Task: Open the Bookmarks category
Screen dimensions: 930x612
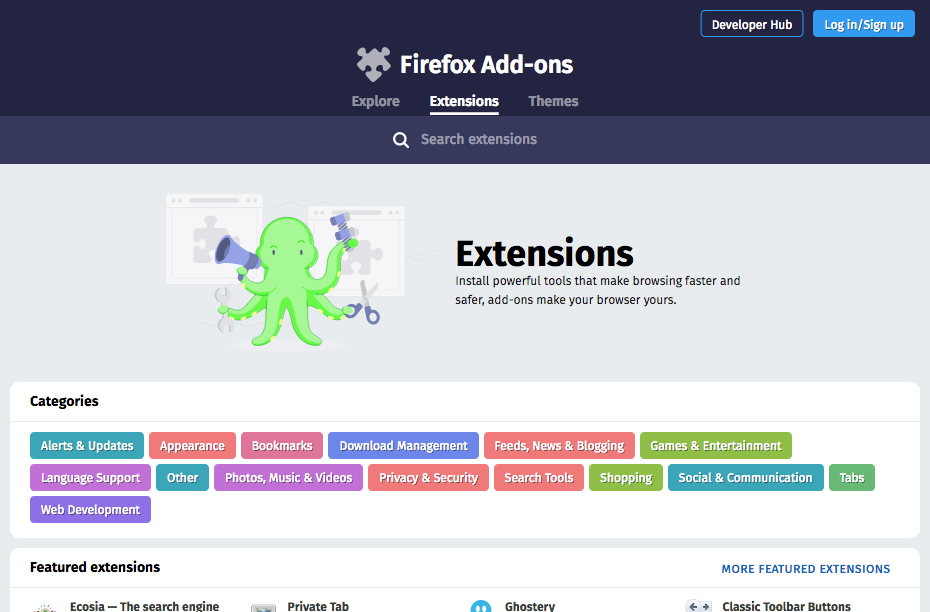Action: (x=282, y=445)
